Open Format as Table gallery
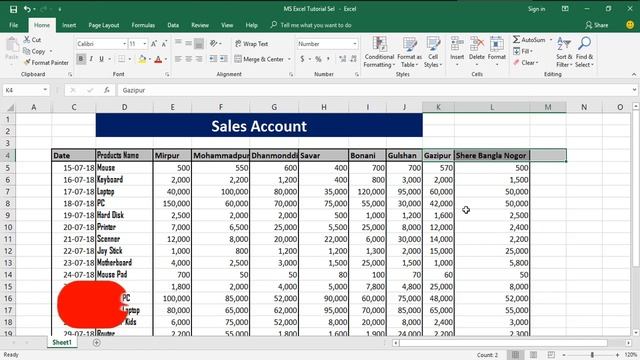640x360 pixels. [409, 52]
